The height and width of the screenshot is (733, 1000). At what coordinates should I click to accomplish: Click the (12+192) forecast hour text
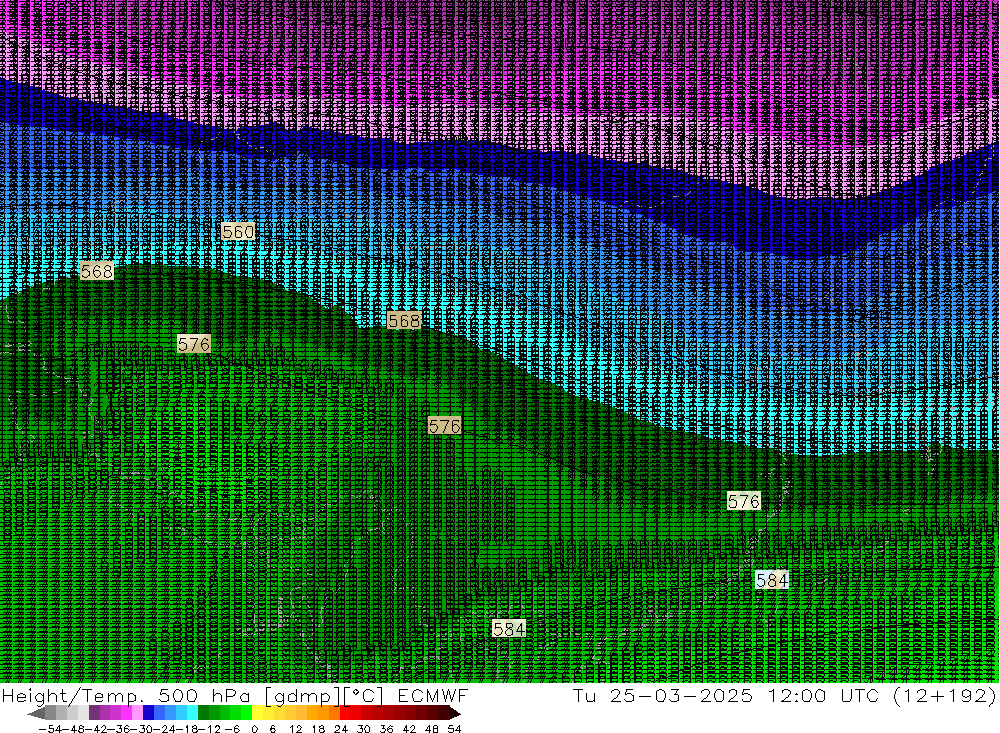pyautogui.click(x=944, y=696)
